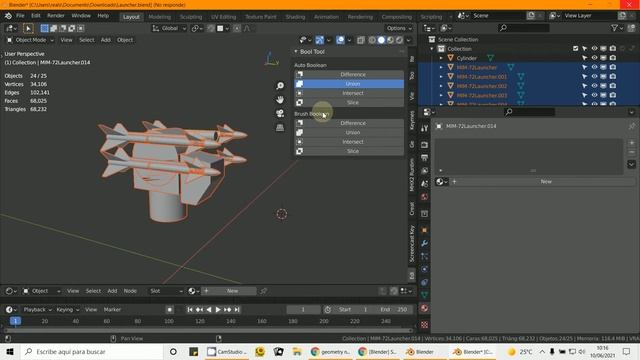This screenshot has height=360, width=640.
Task: Open File Explorer from taskbar
Action: pyautogui.click(x=297, y=352)
